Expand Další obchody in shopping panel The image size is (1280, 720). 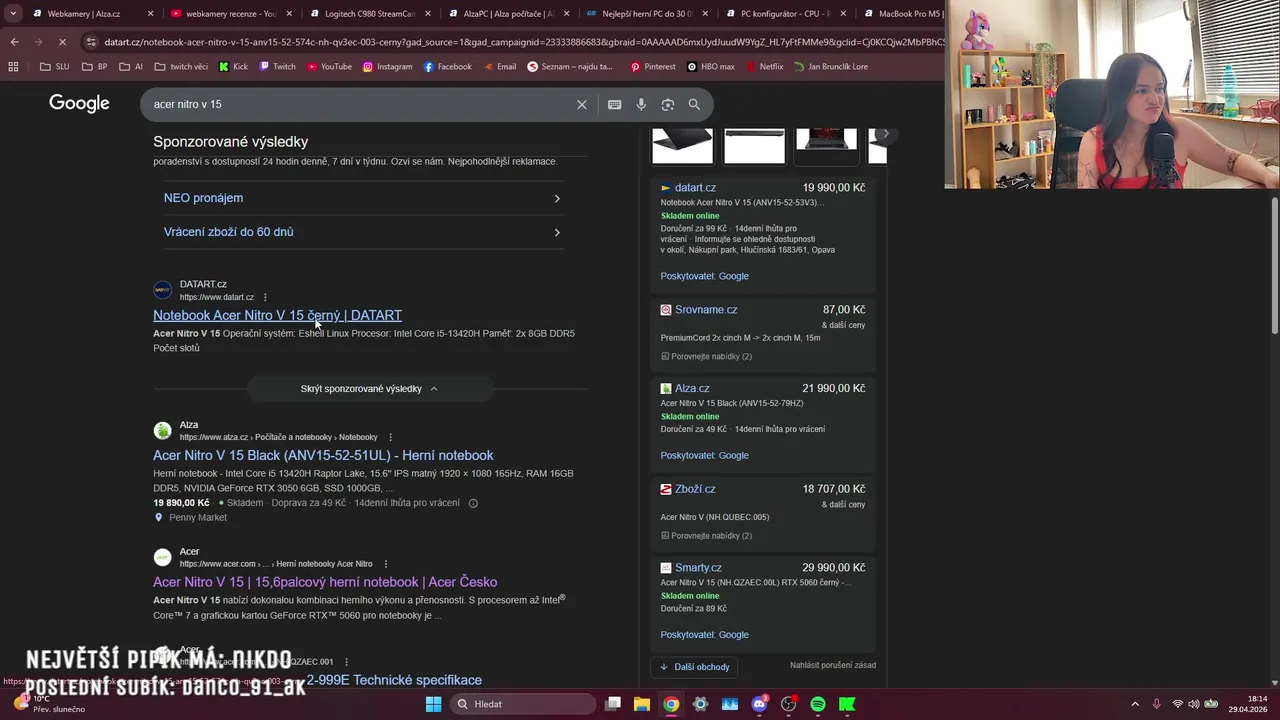point(695,667)
